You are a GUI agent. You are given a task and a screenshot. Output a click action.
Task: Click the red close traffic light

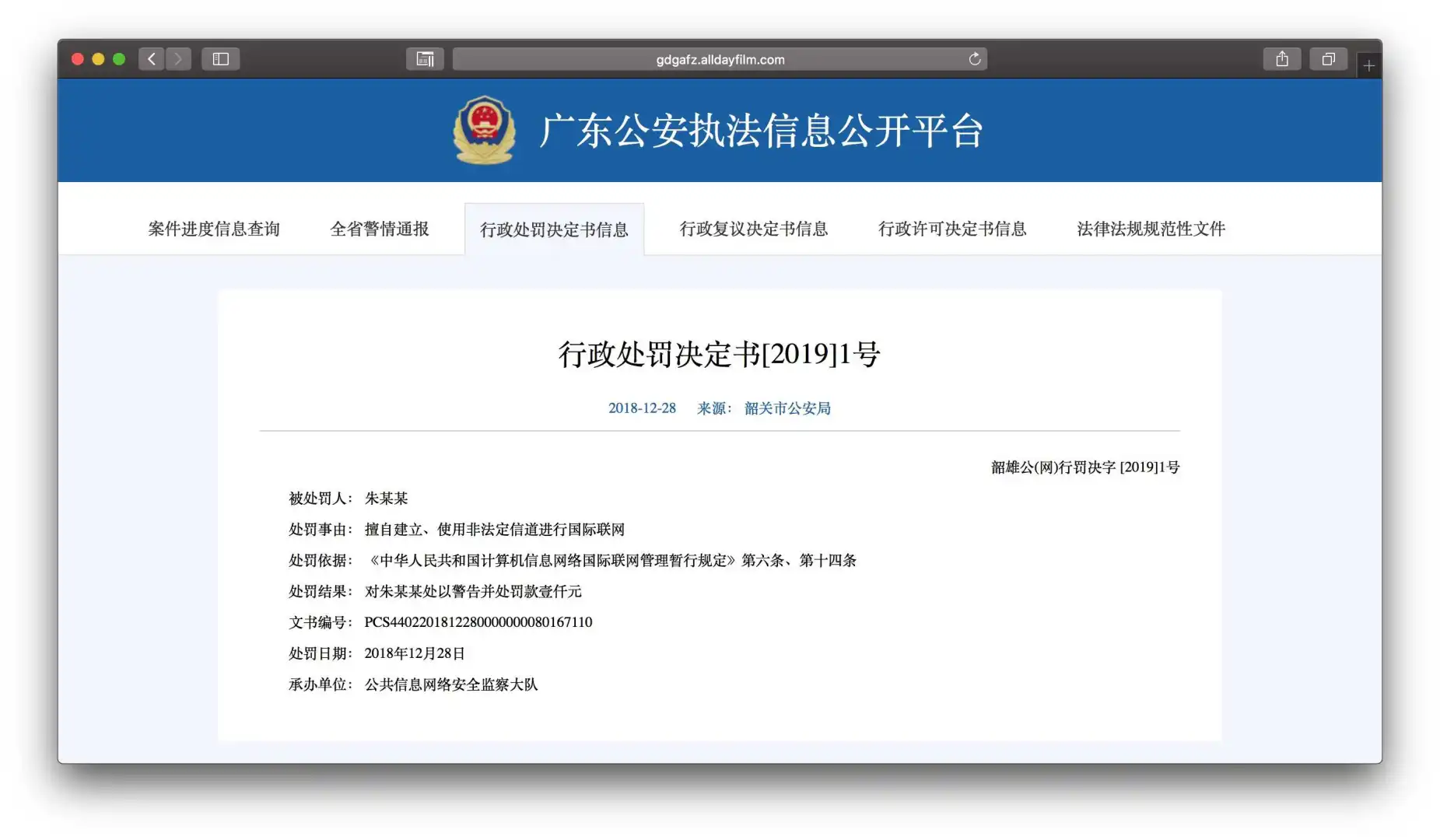[76, 58]
